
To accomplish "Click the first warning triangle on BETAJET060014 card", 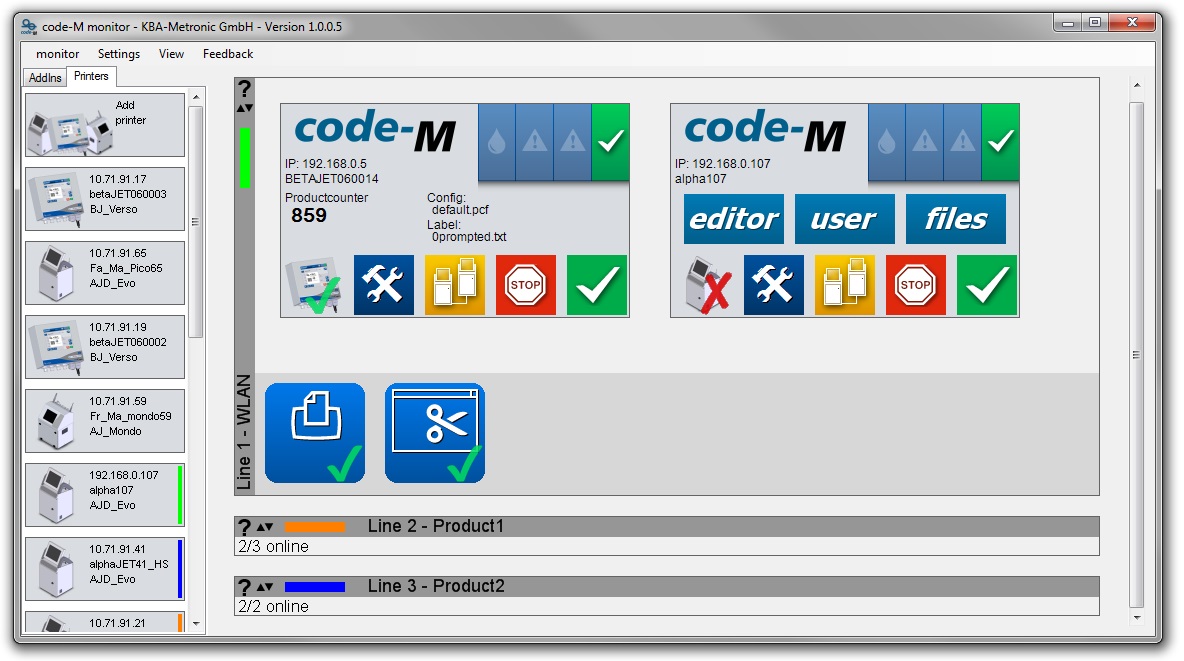I will (x=535, y=142).
